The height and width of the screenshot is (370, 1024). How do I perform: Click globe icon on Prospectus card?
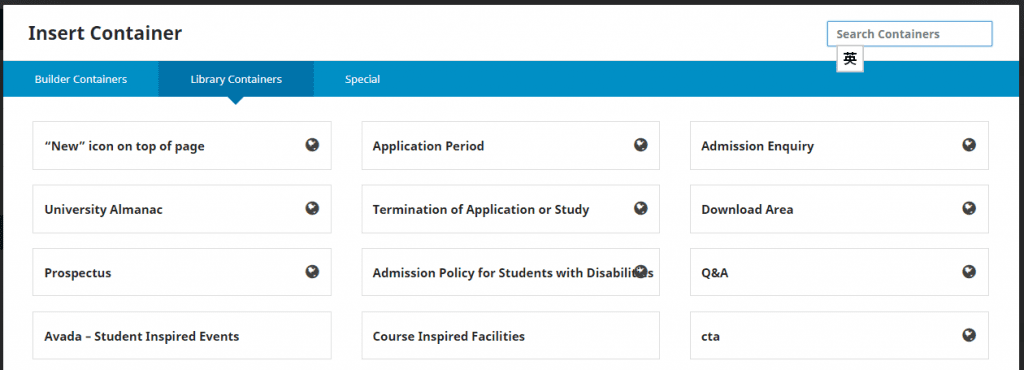tap(312, 271)
